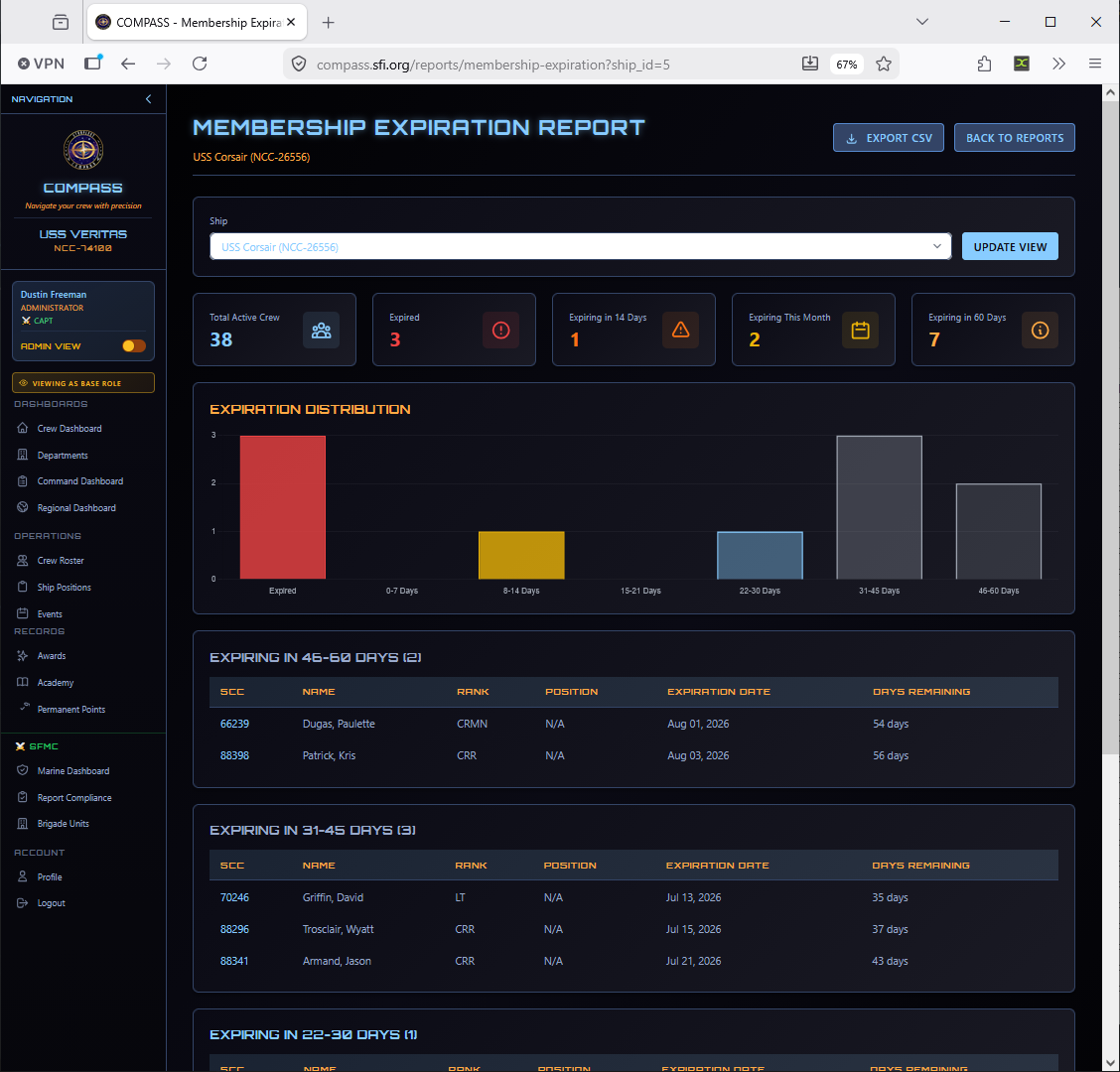Click the name Griffin, David
1120x1072 pixels.
pyautogui.click(x=333, y=897)
